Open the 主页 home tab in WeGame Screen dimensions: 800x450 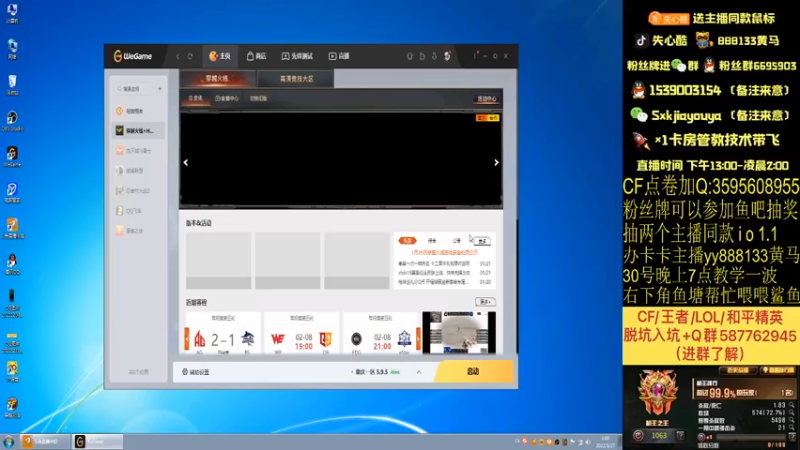[220, 56]
